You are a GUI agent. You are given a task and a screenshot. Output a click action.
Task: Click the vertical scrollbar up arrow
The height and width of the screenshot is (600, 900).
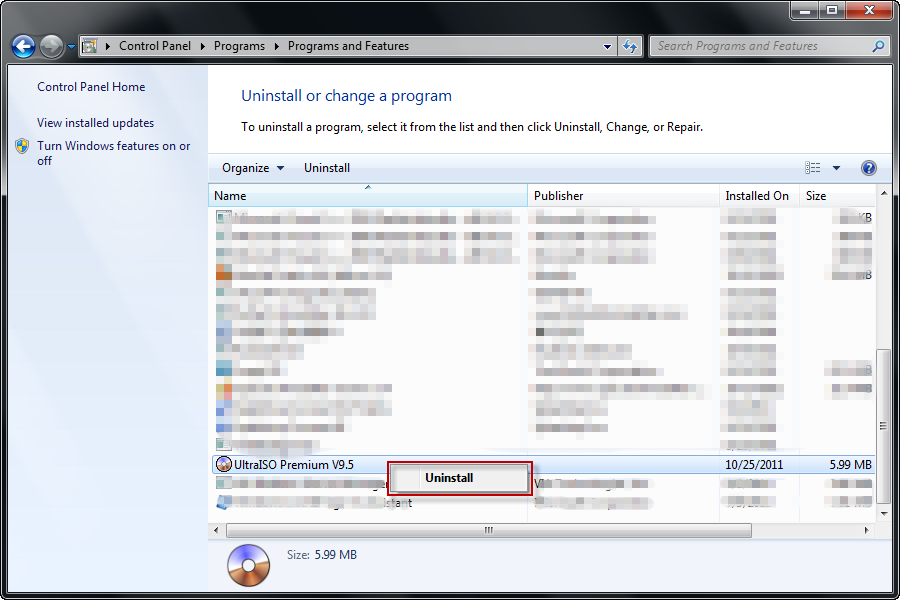tap(884, 194)
